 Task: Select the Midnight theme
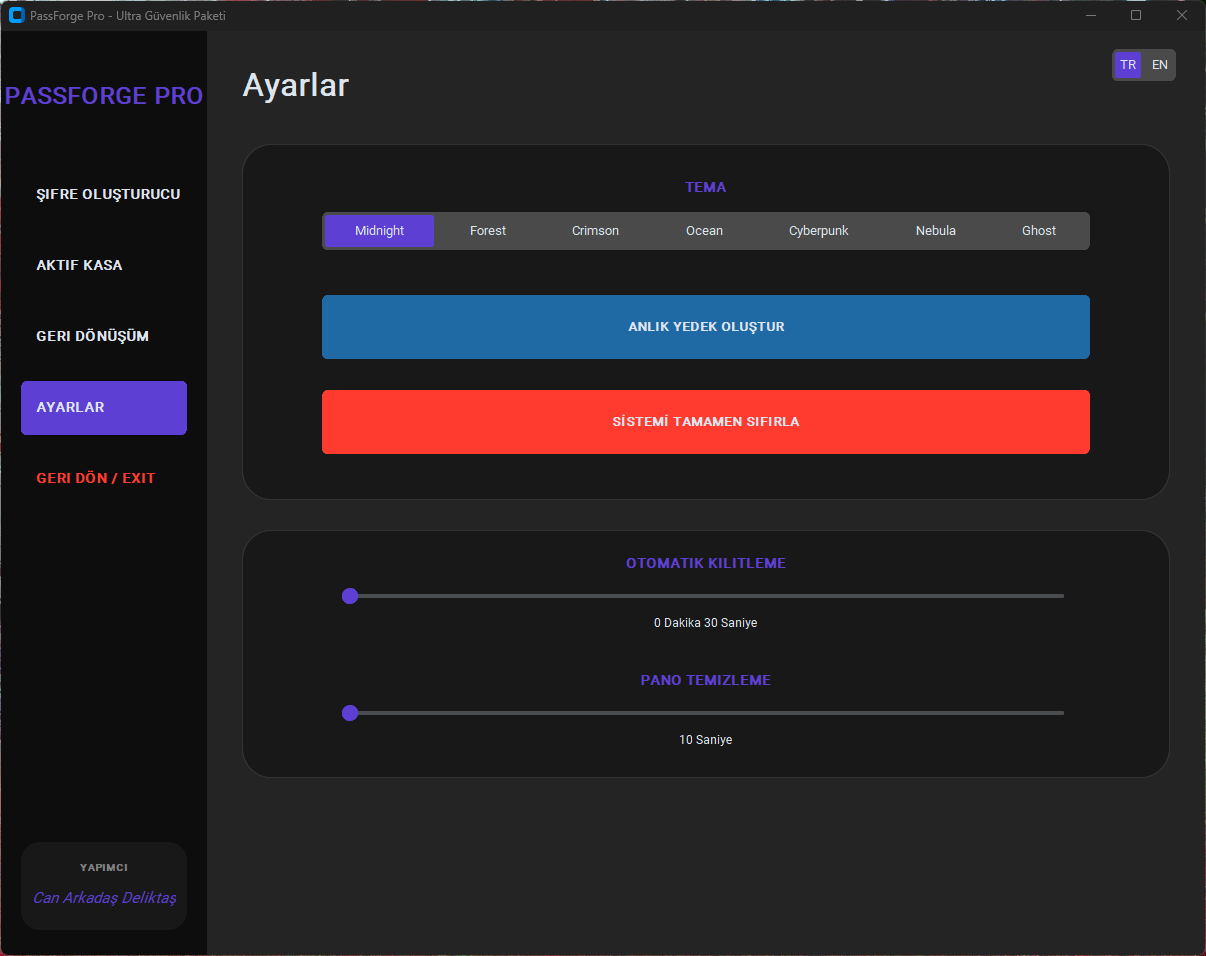click(378, 230)
